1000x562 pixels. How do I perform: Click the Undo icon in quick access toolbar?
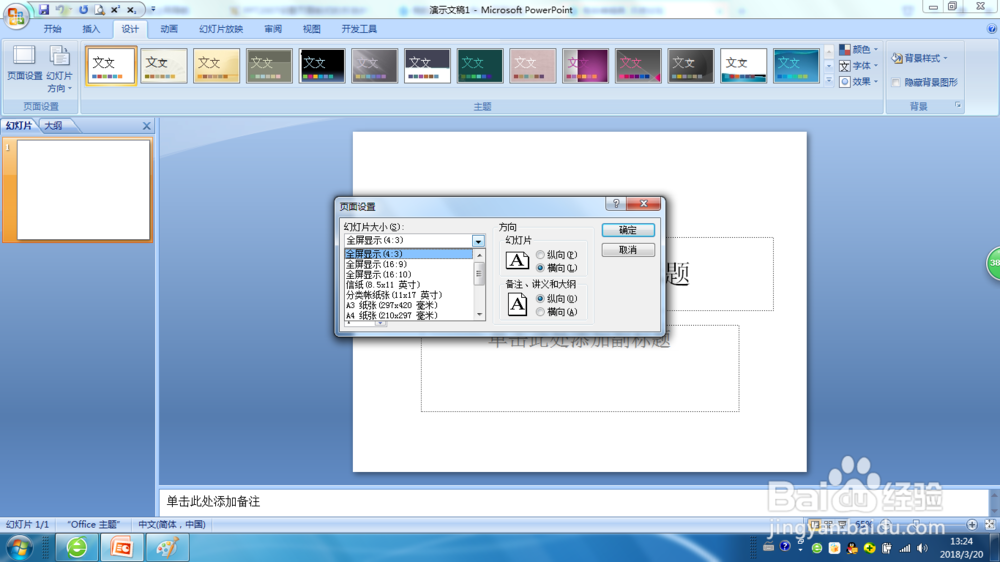pyautogui.click(x=60, y=10)
